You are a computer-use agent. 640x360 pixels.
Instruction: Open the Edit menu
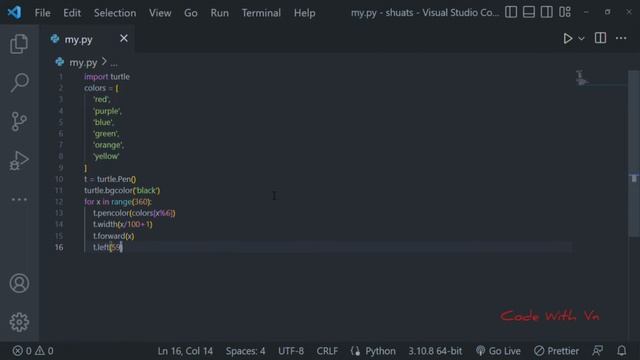[x=72, y=13]
